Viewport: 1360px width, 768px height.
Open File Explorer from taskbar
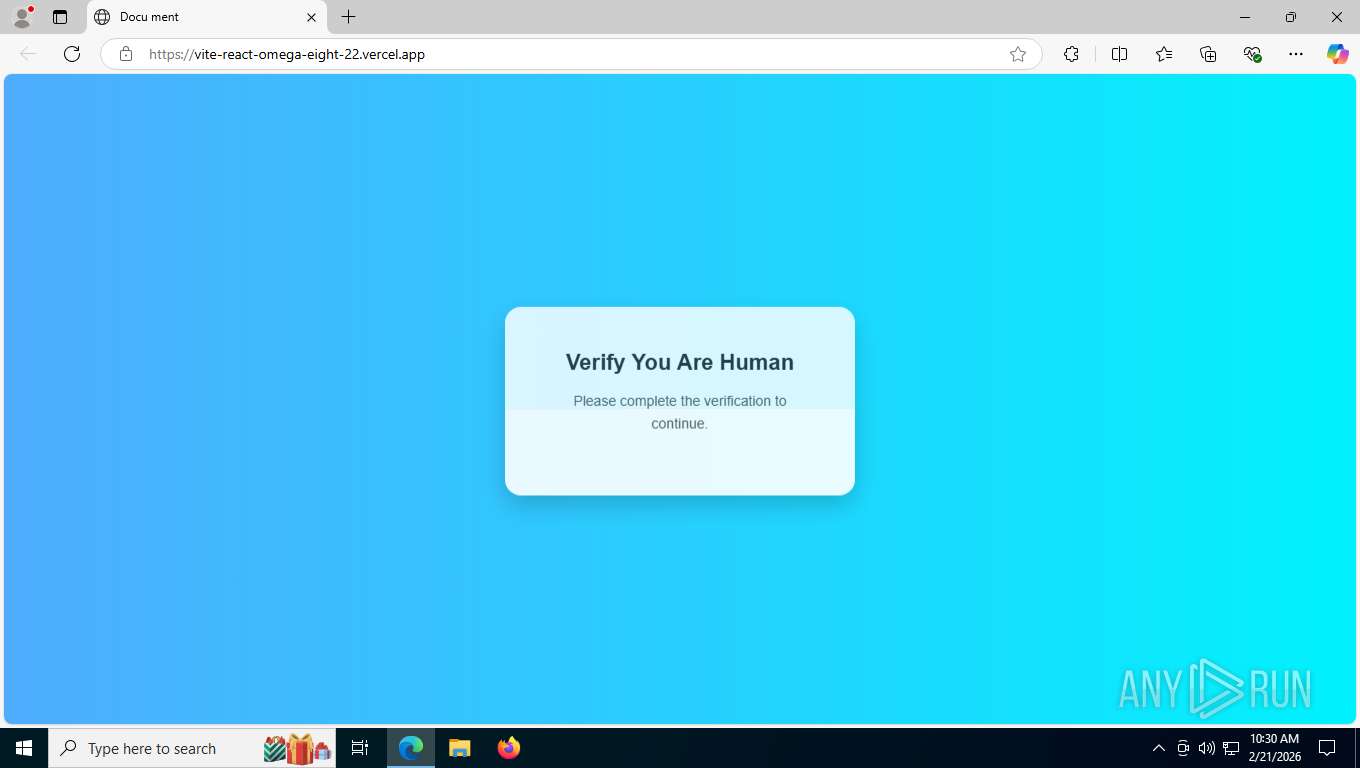pyautogui.click(x=459, y=748)
